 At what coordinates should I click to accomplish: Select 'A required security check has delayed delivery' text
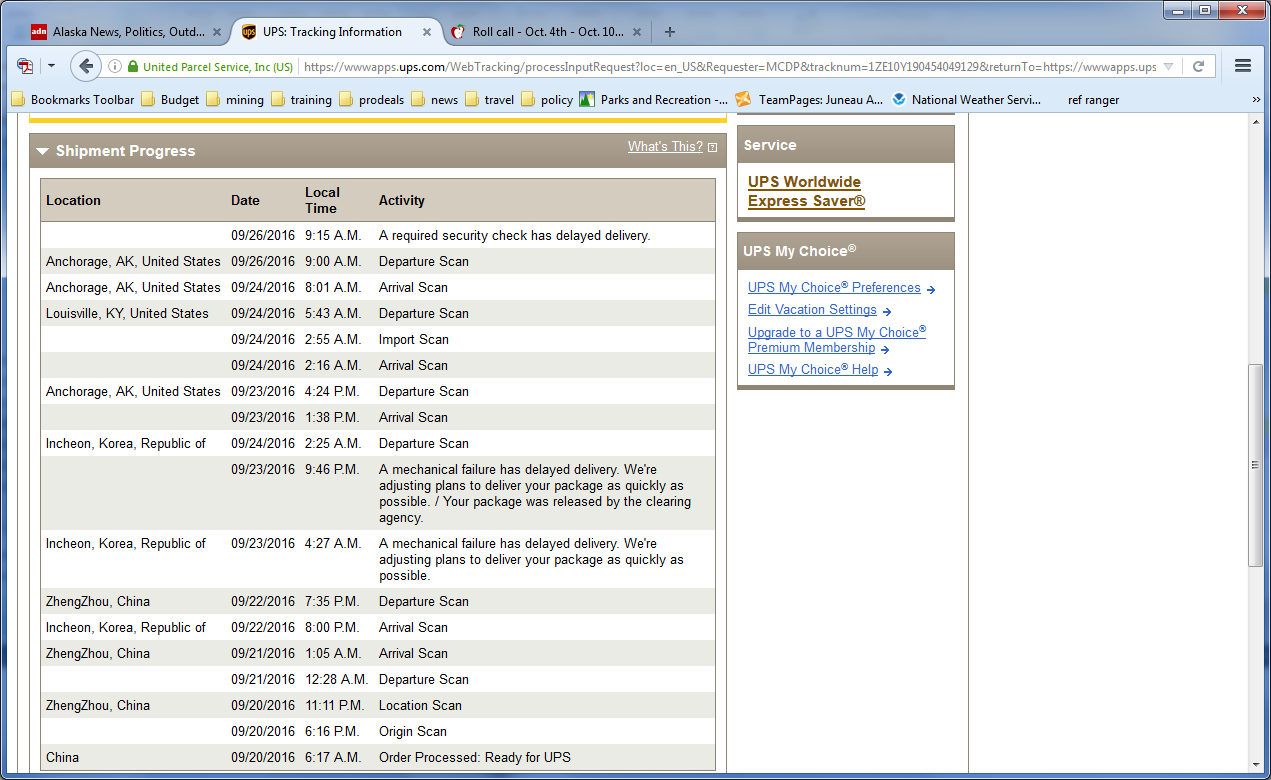[x=514, y=236]
